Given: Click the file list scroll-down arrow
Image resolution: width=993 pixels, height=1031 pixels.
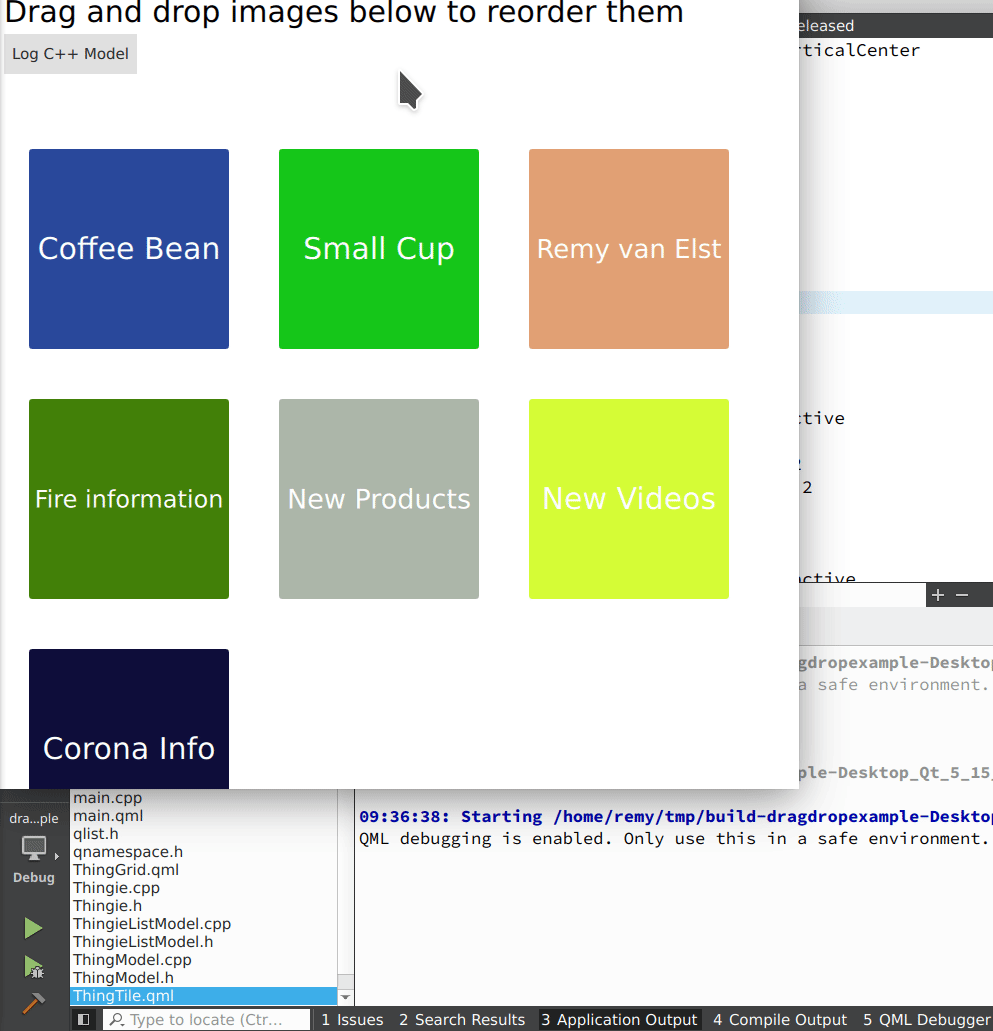Looking at the screenshot, I should click(x=346, y=997).
